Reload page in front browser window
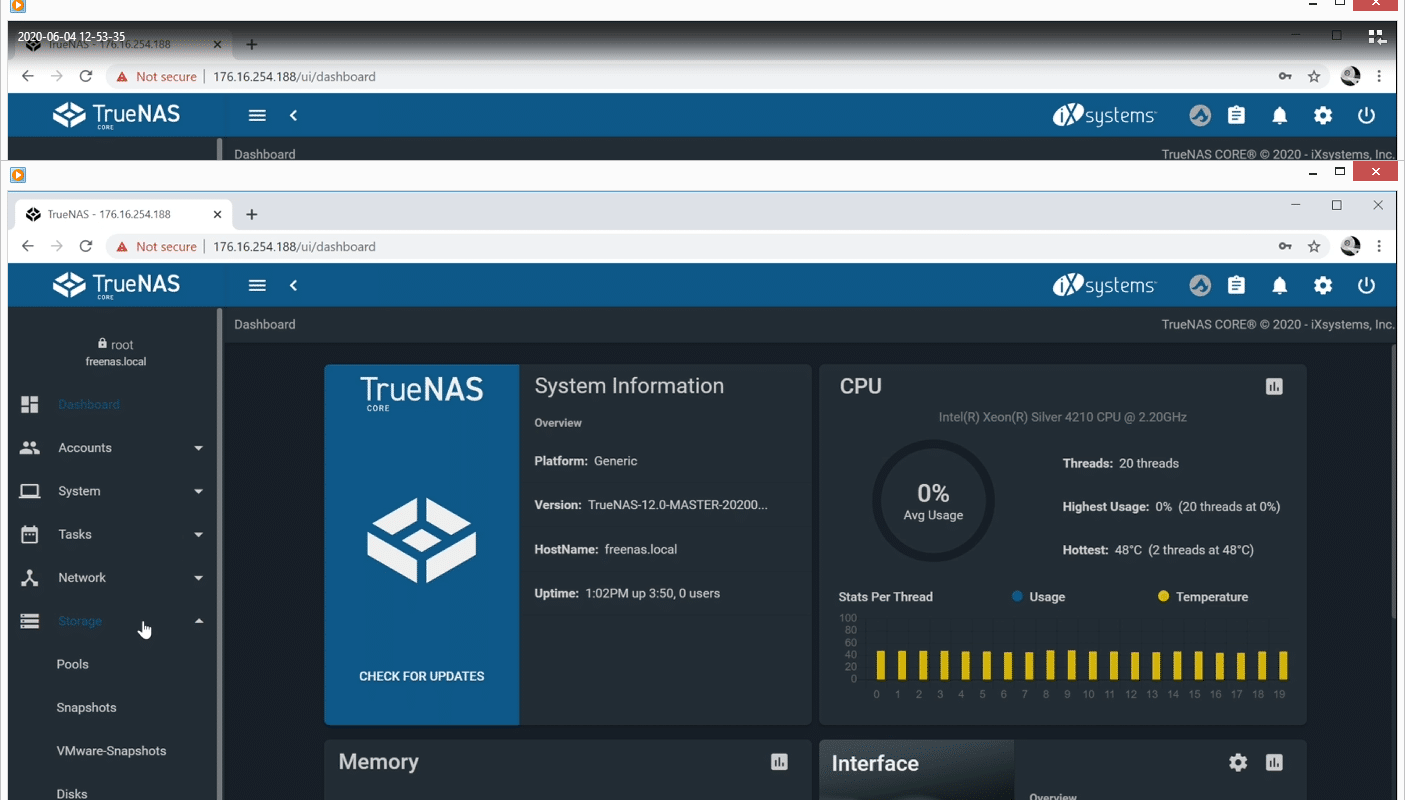This screenshot has height=800, width=1405. [86, 246]
